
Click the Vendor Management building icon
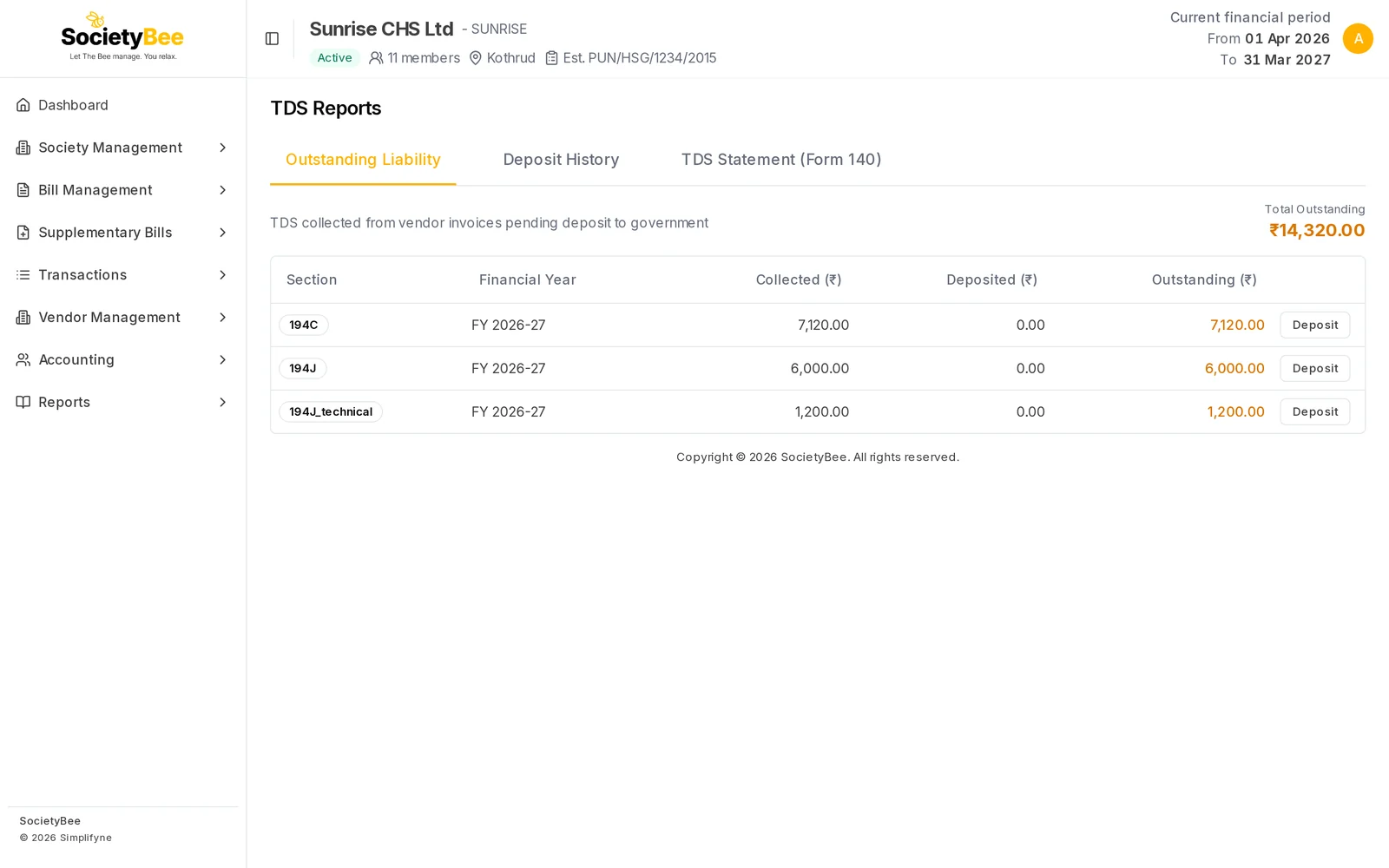coord(23,318)
